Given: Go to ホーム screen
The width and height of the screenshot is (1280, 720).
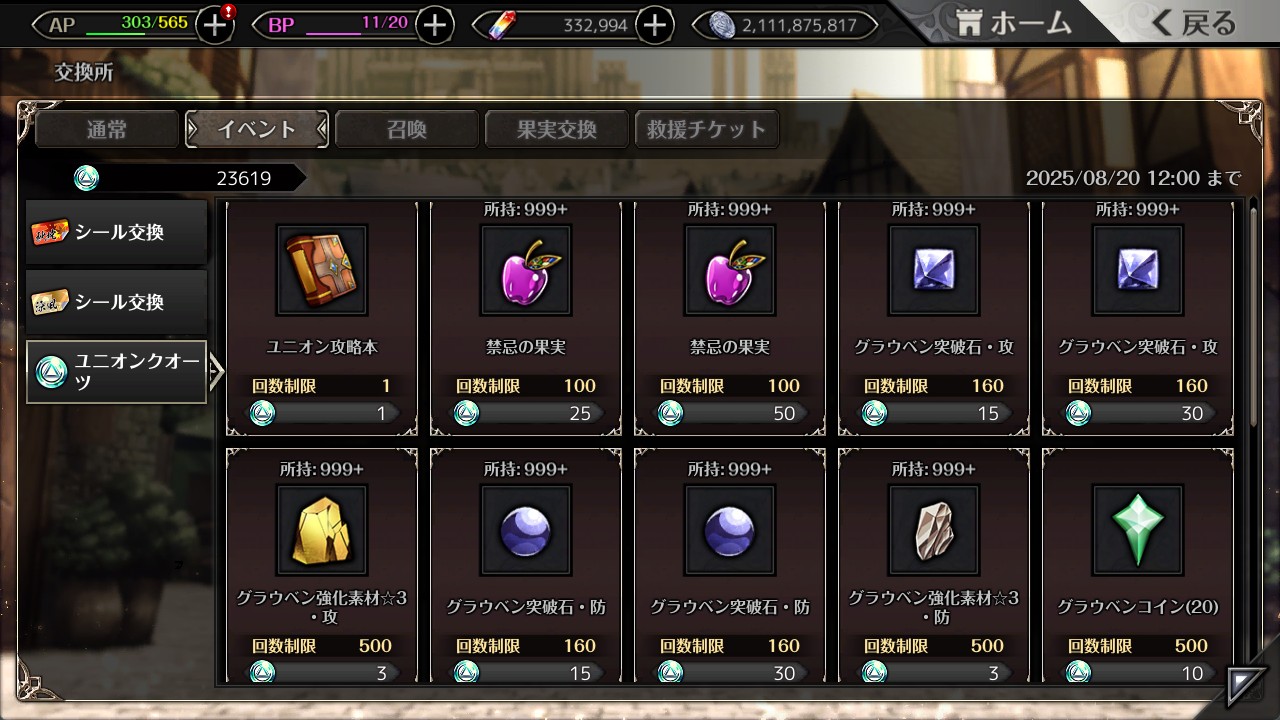Looking at the screenshot, I should (x=1013, y=23).
